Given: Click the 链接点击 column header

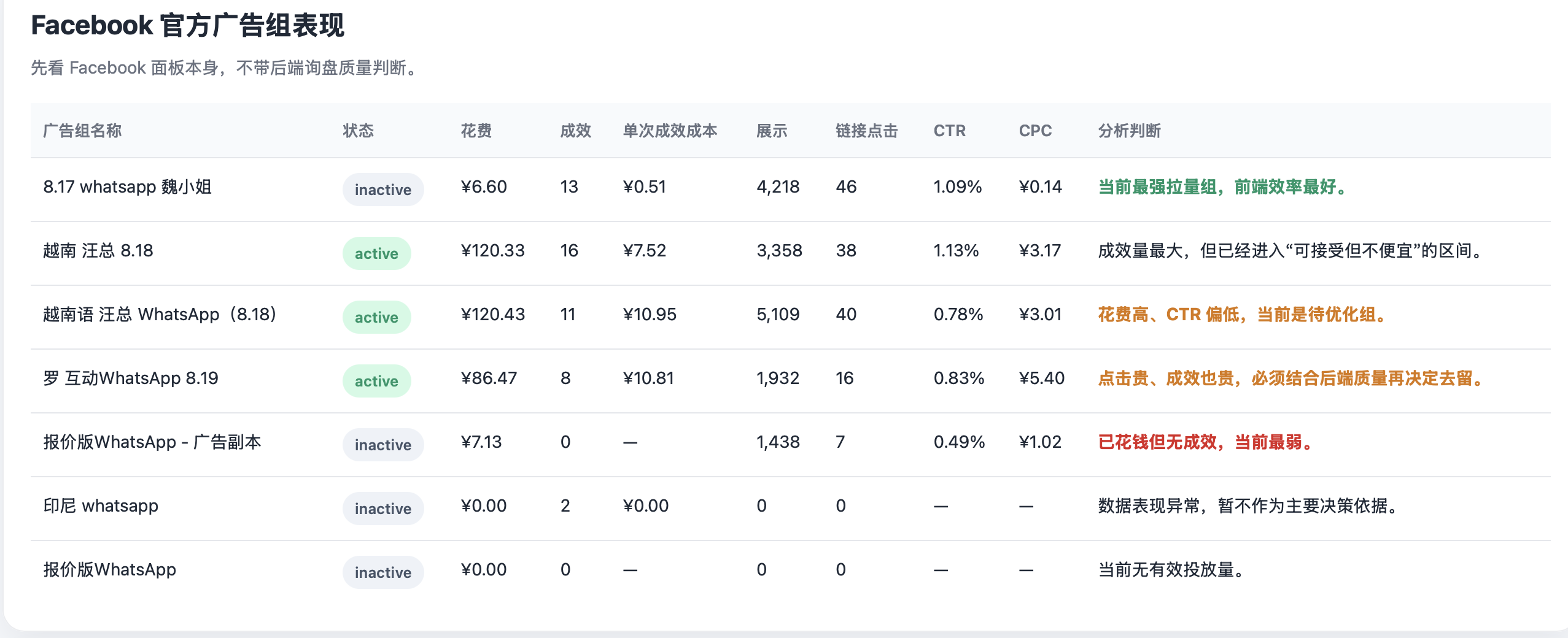Looking at the screenshot, I should click(x=866, y=131).
